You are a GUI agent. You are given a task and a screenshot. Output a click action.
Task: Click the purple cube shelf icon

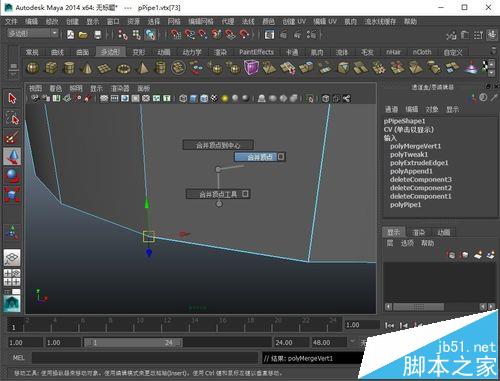pos(251,67)
